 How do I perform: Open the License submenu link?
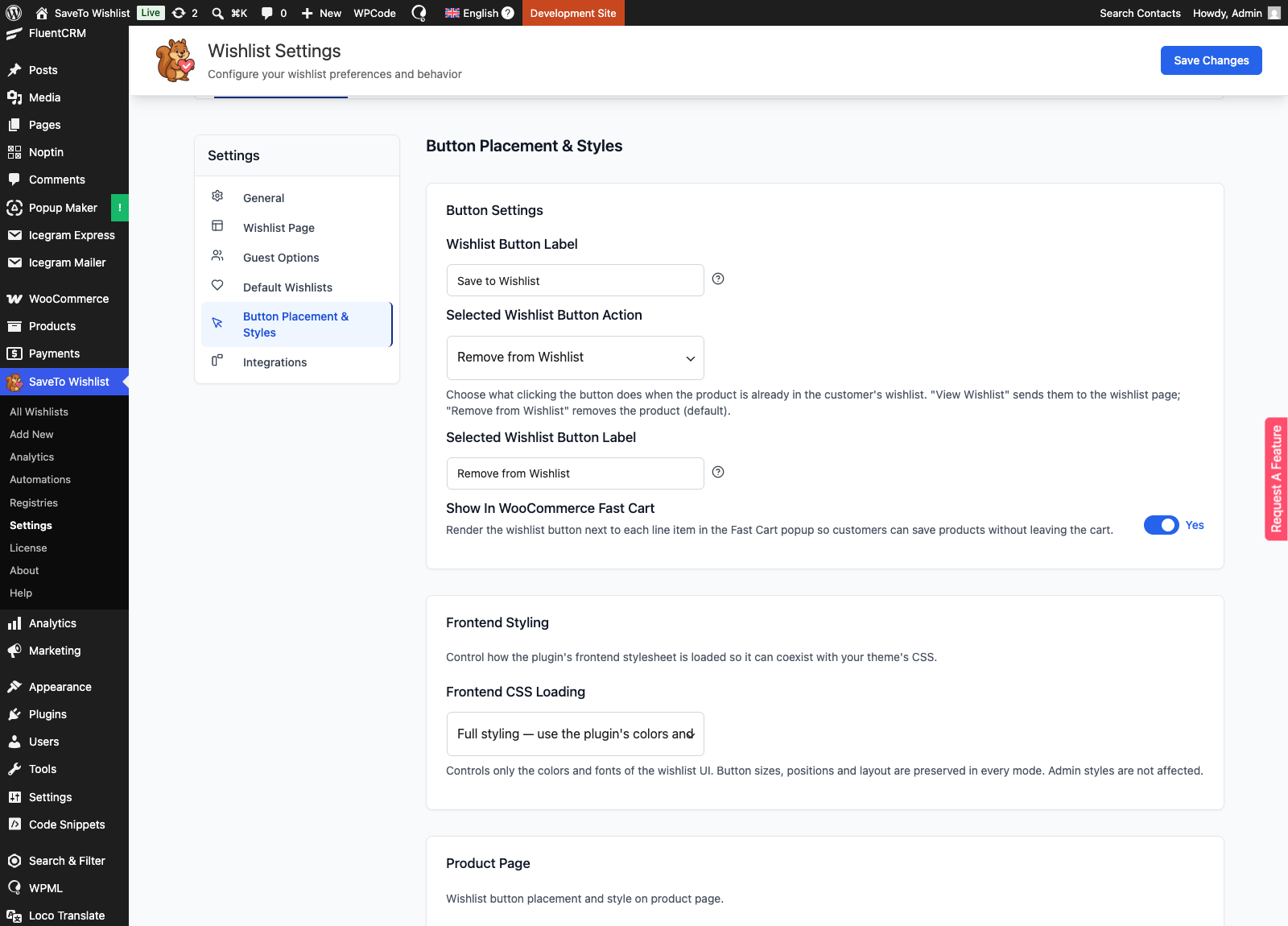coord(28,548)
